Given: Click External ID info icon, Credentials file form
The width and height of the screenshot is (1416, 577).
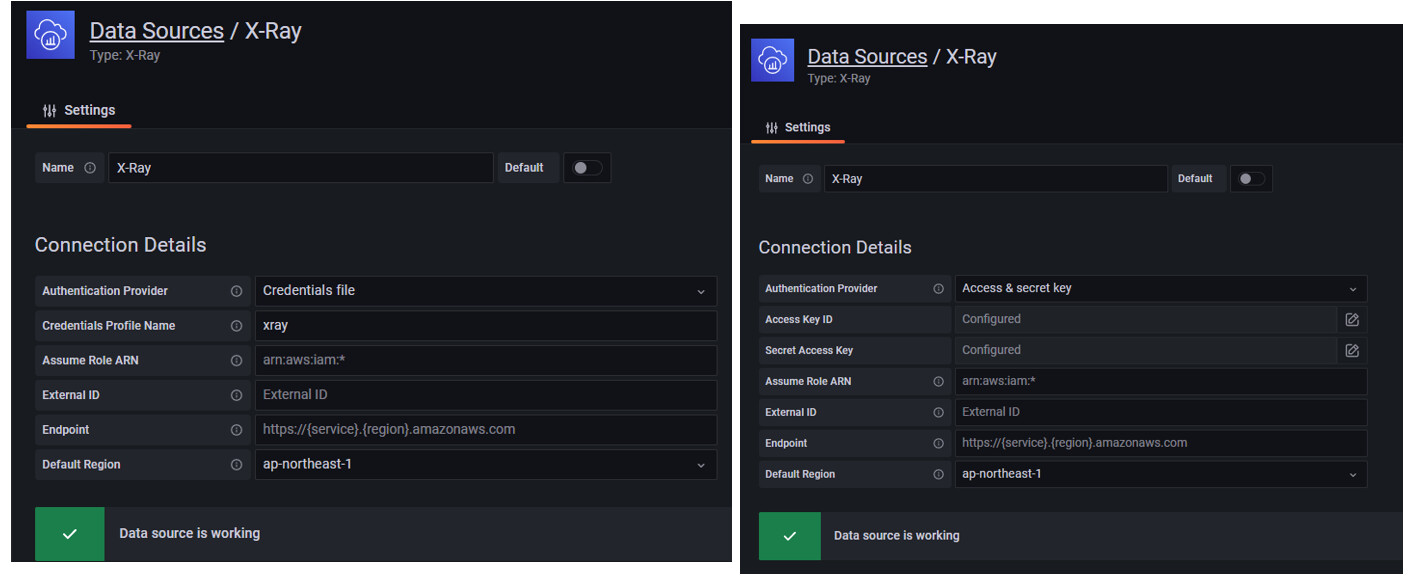Looking at the screenshot, I should [237, 395].
